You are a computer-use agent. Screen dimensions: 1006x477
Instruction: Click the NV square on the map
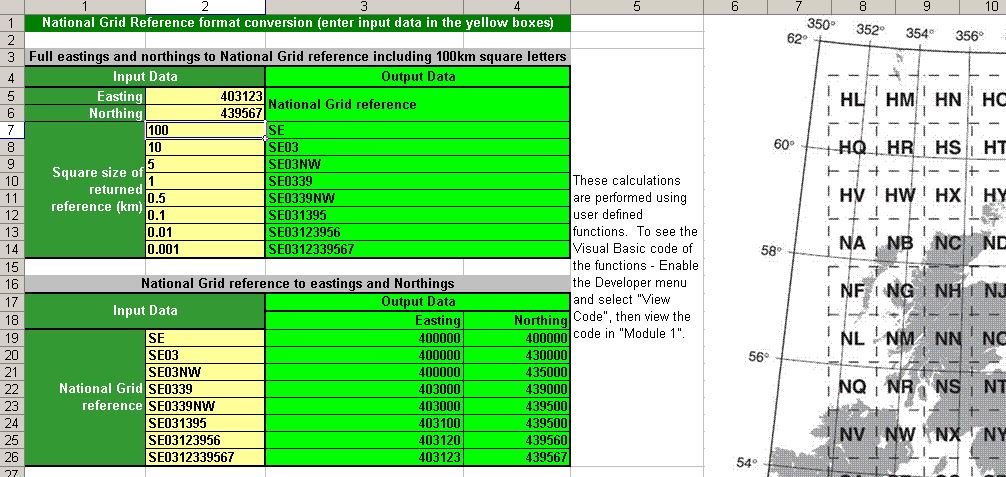(x=852, y=435)
